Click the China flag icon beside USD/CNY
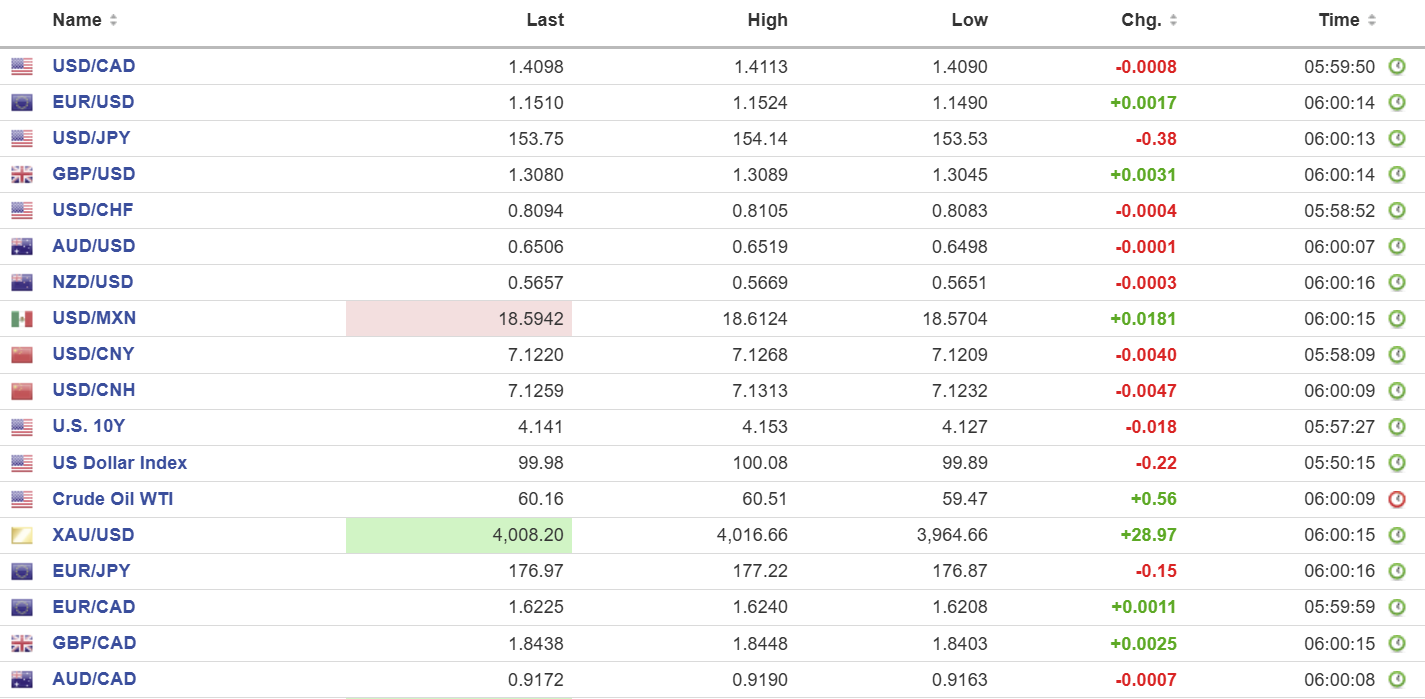This screenshot has height=699, width=1425. 22,355
